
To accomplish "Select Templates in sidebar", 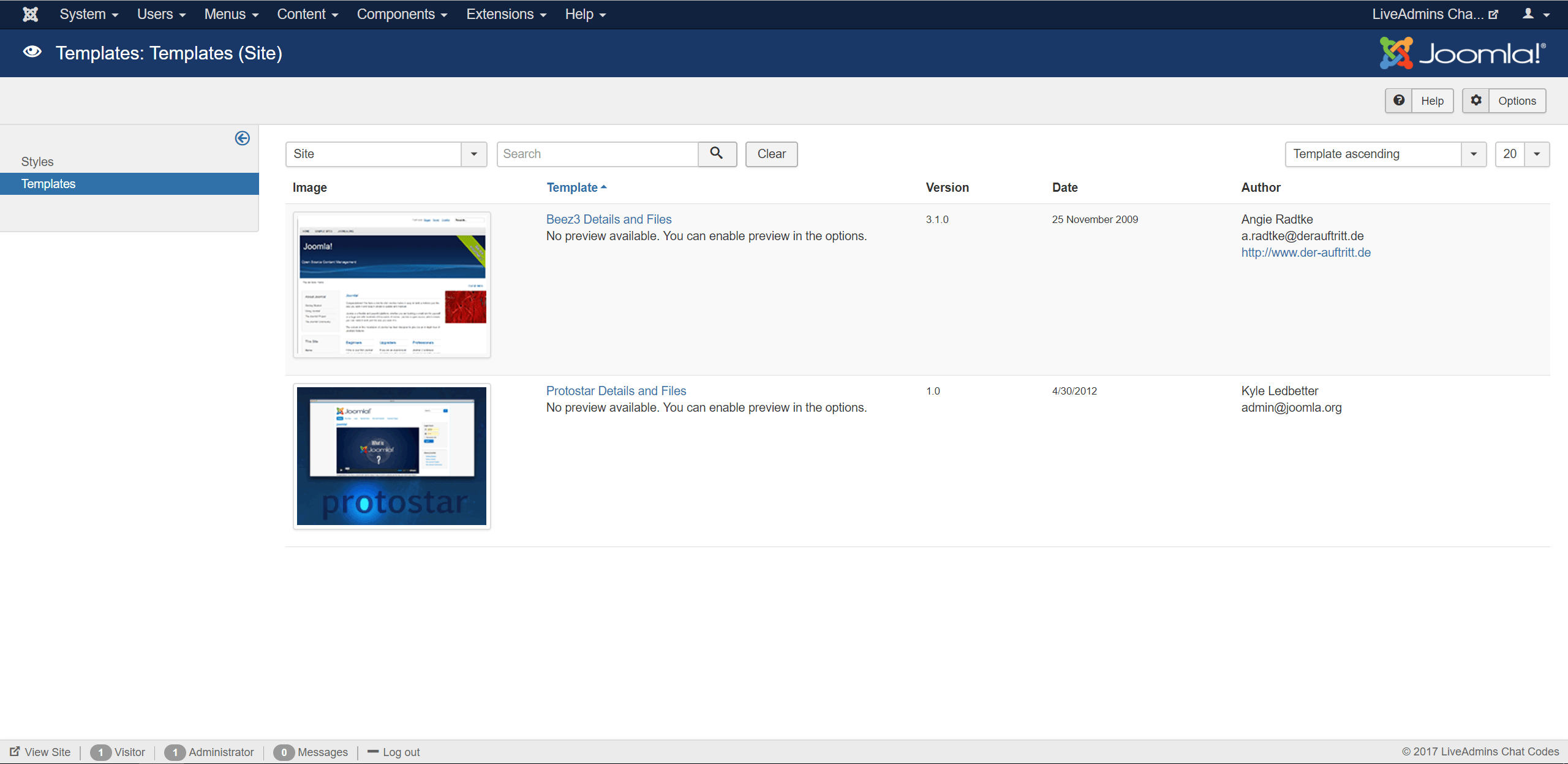I will tap(129, 184).
